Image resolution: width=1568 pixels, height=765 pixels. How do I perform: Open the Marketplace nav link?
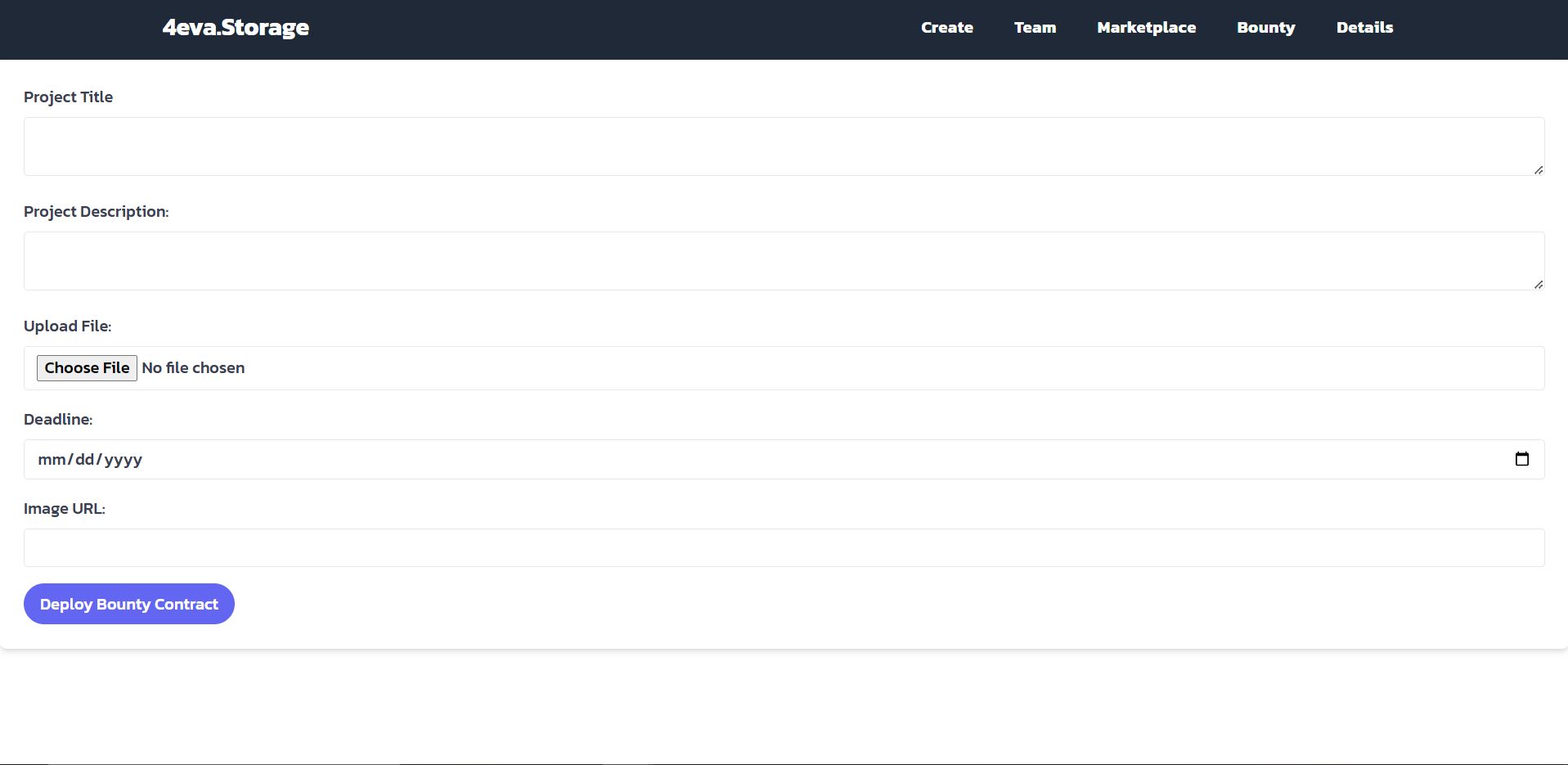[x=1147, y=28]
